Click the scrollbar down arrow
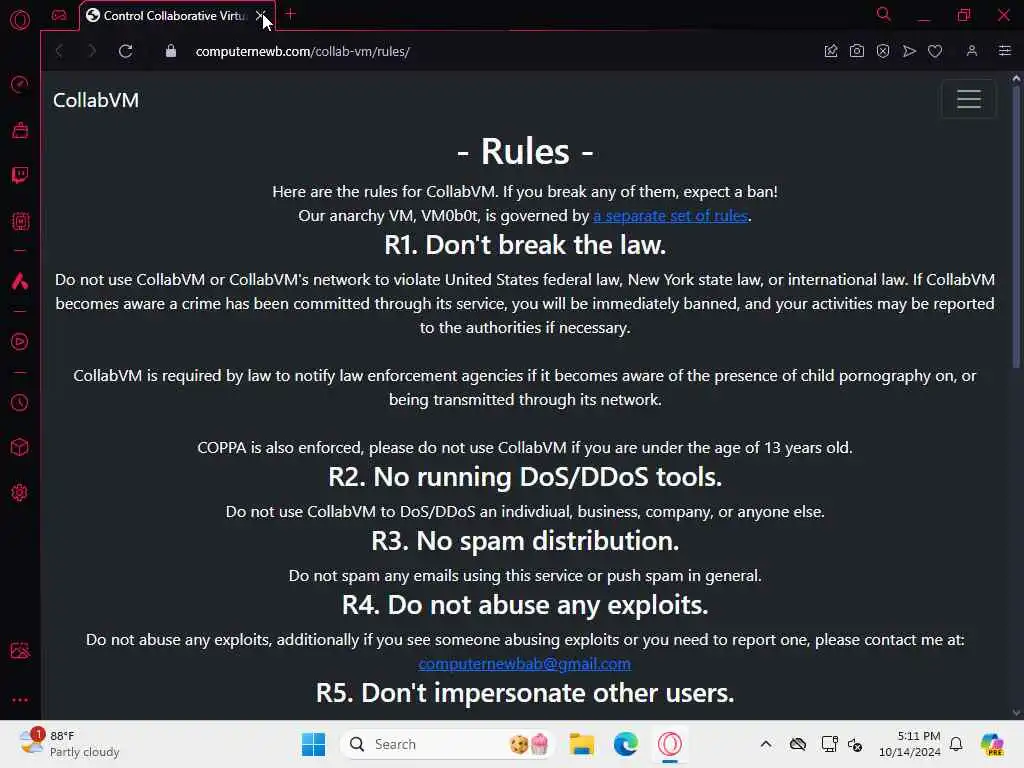Image resolution: width=1024 pixels, height=768 pixels. pos(1016,712)
